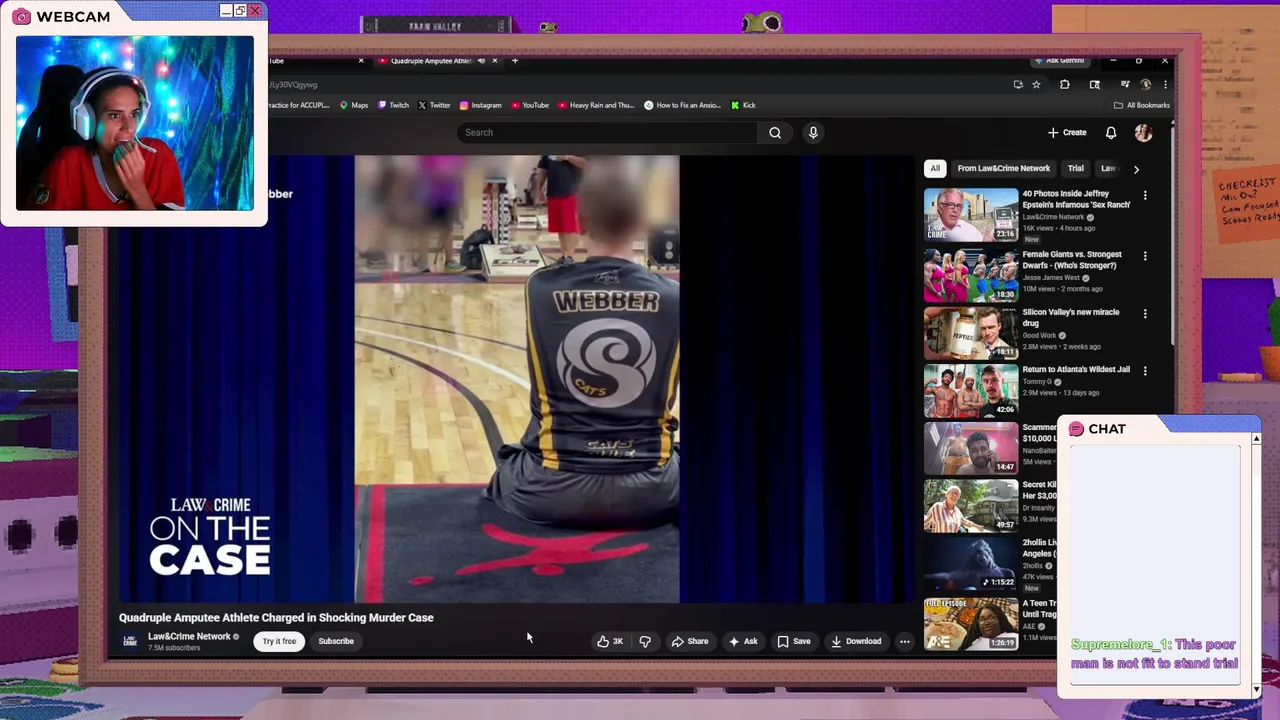This screenshot has width=1280, height=720.
Task: Click the install/cast icon left of the star
Action: [x=1018, y=85]
